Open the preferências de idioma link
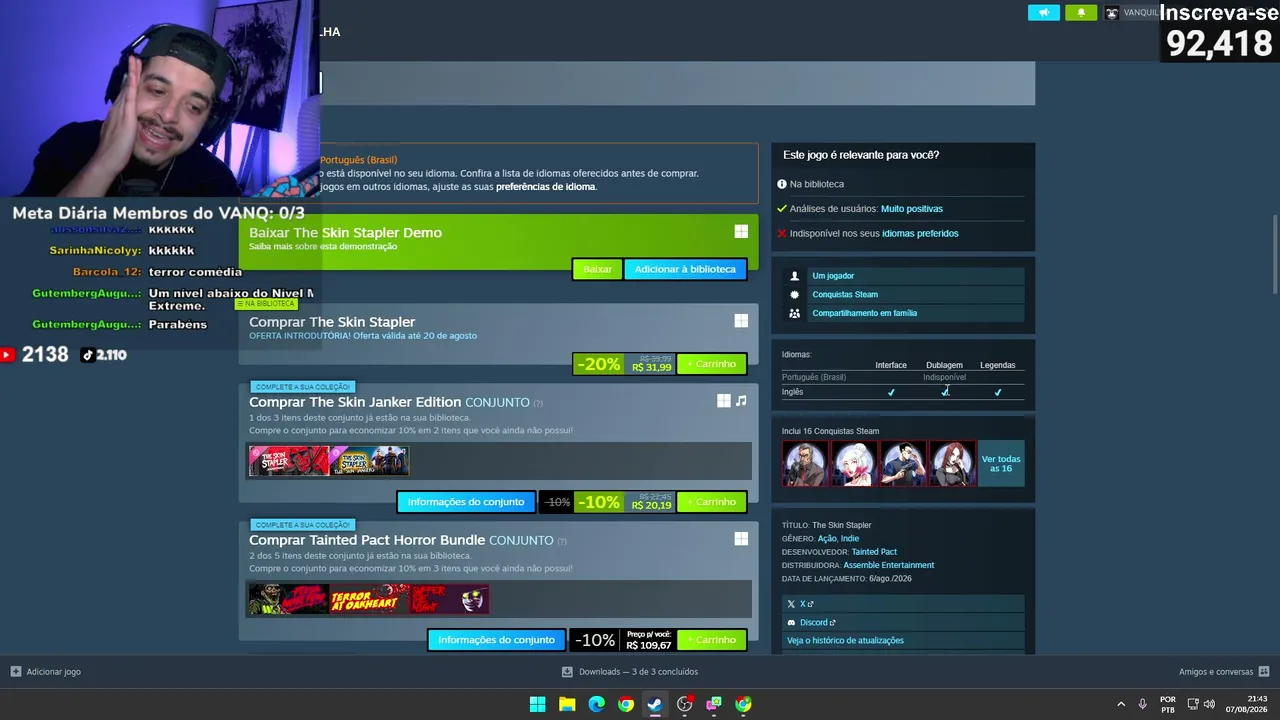Viewport: 1280px width, 720px height. tap(546, 187)
